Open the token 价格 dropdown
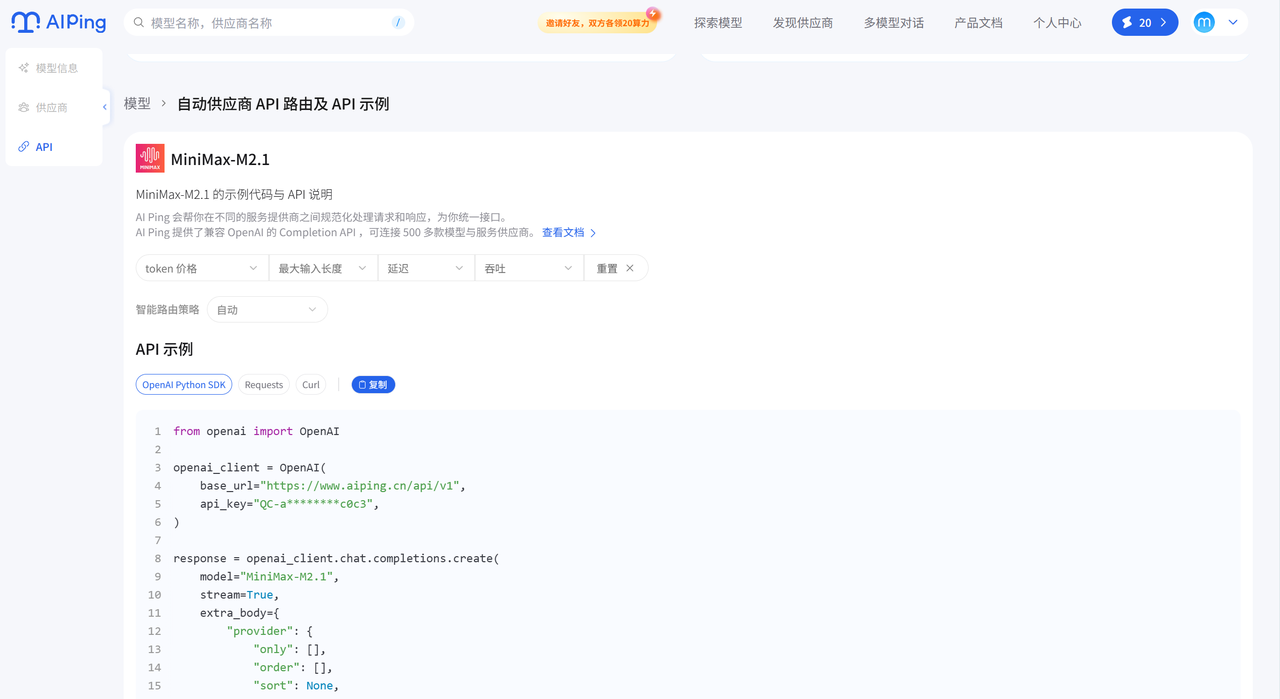1280x699 pixels. pos(202,268)
